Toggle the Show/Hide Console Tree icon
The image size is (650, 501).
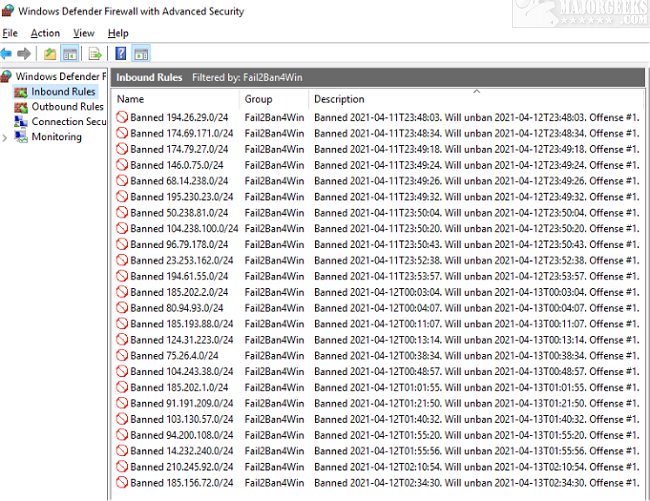coord(70,53)
